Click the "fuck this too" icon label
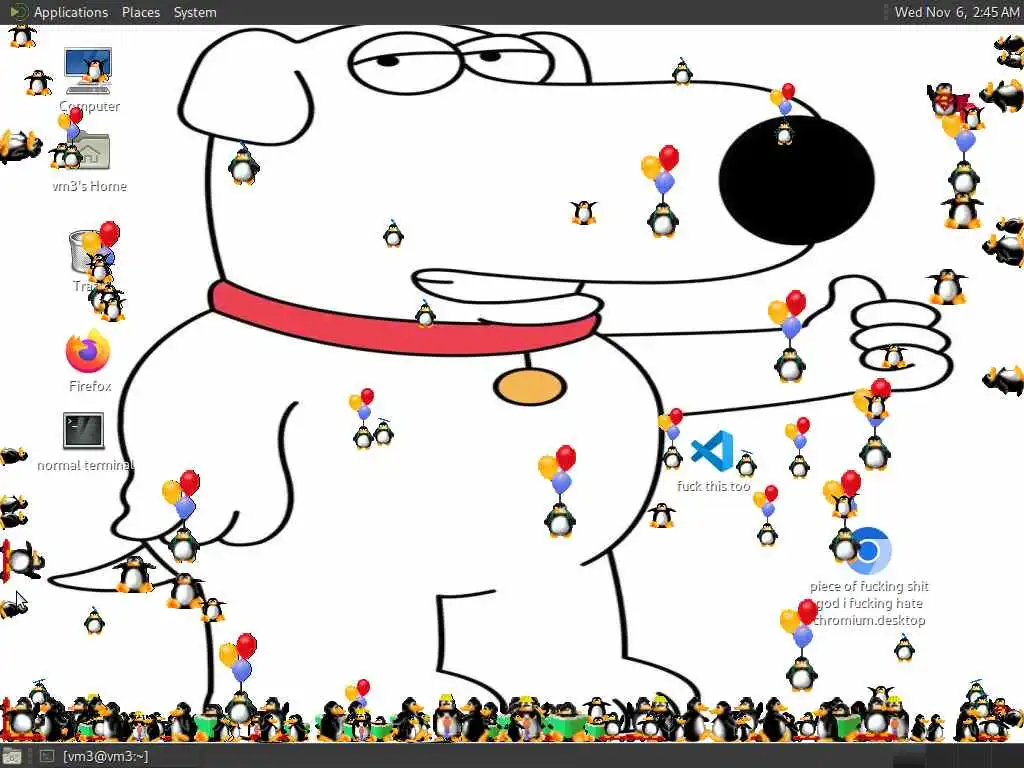 click(713, 487)
